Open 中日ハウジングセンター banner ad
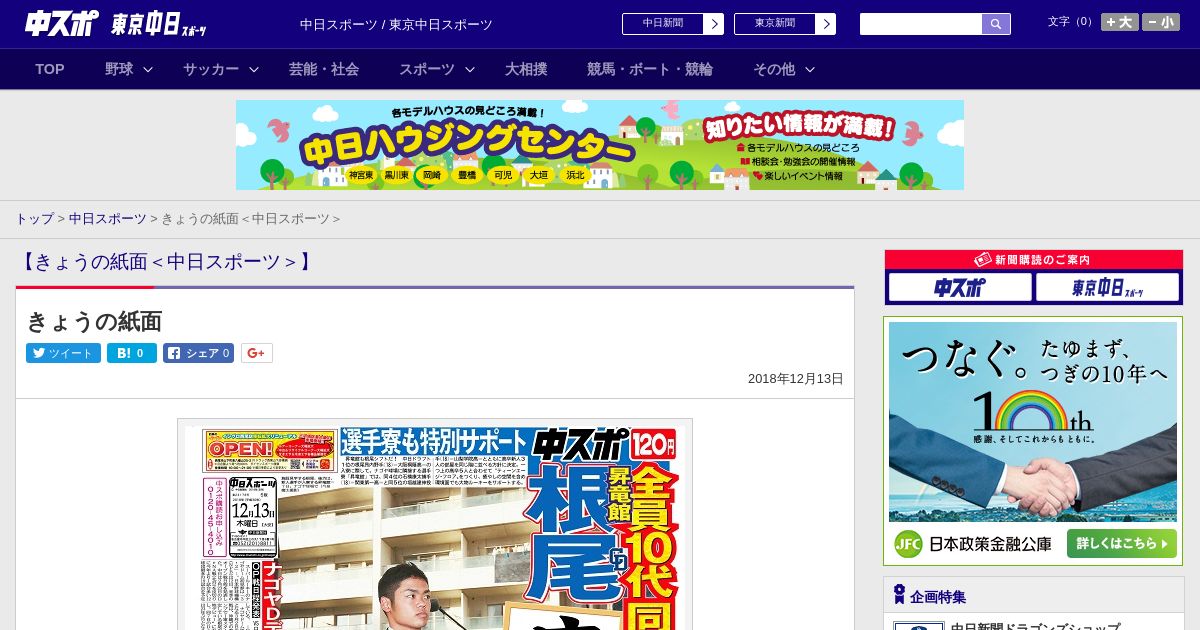 point(600,145)
